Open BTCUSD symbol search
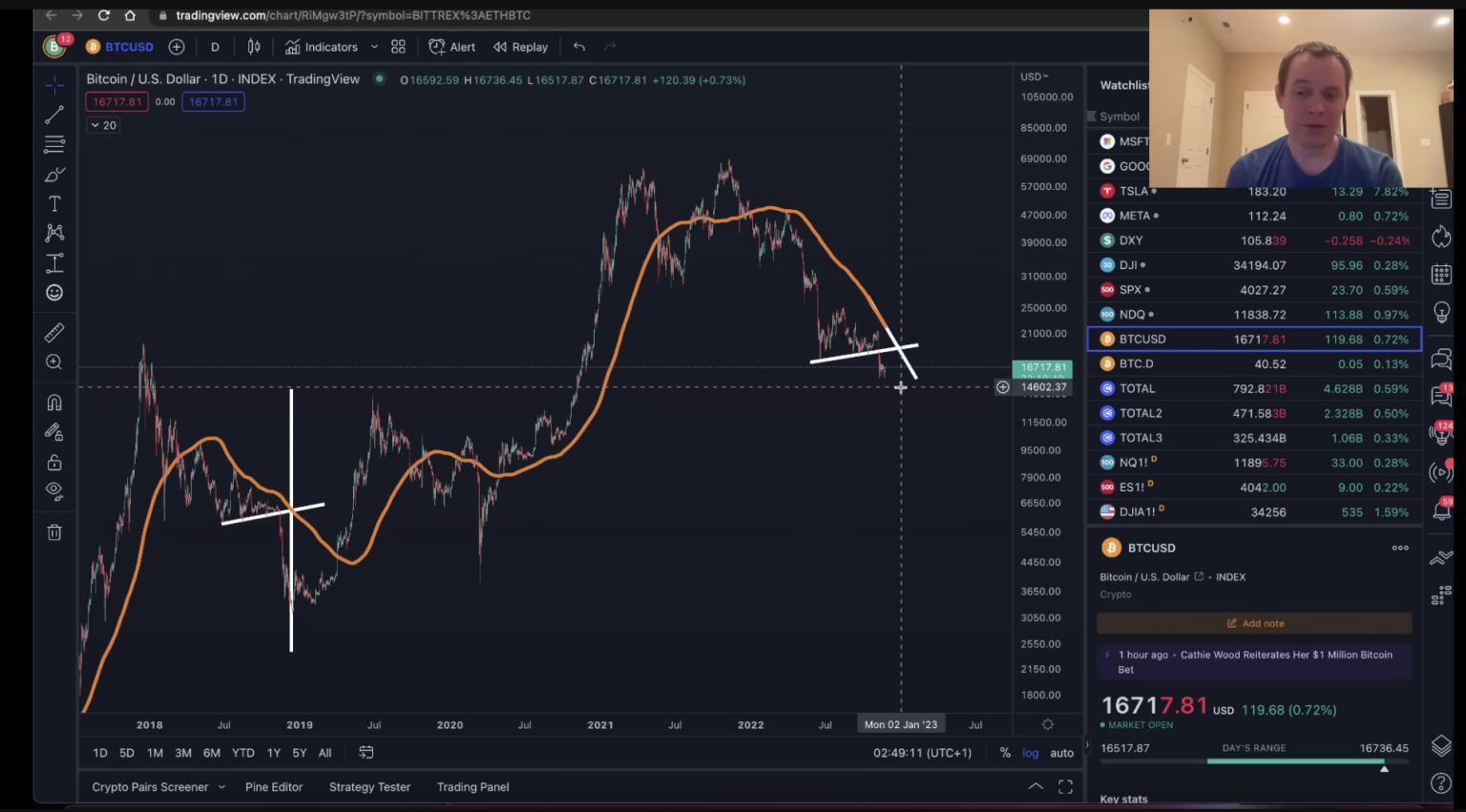This screenshot has width=1466, height=812. (119, 47)
